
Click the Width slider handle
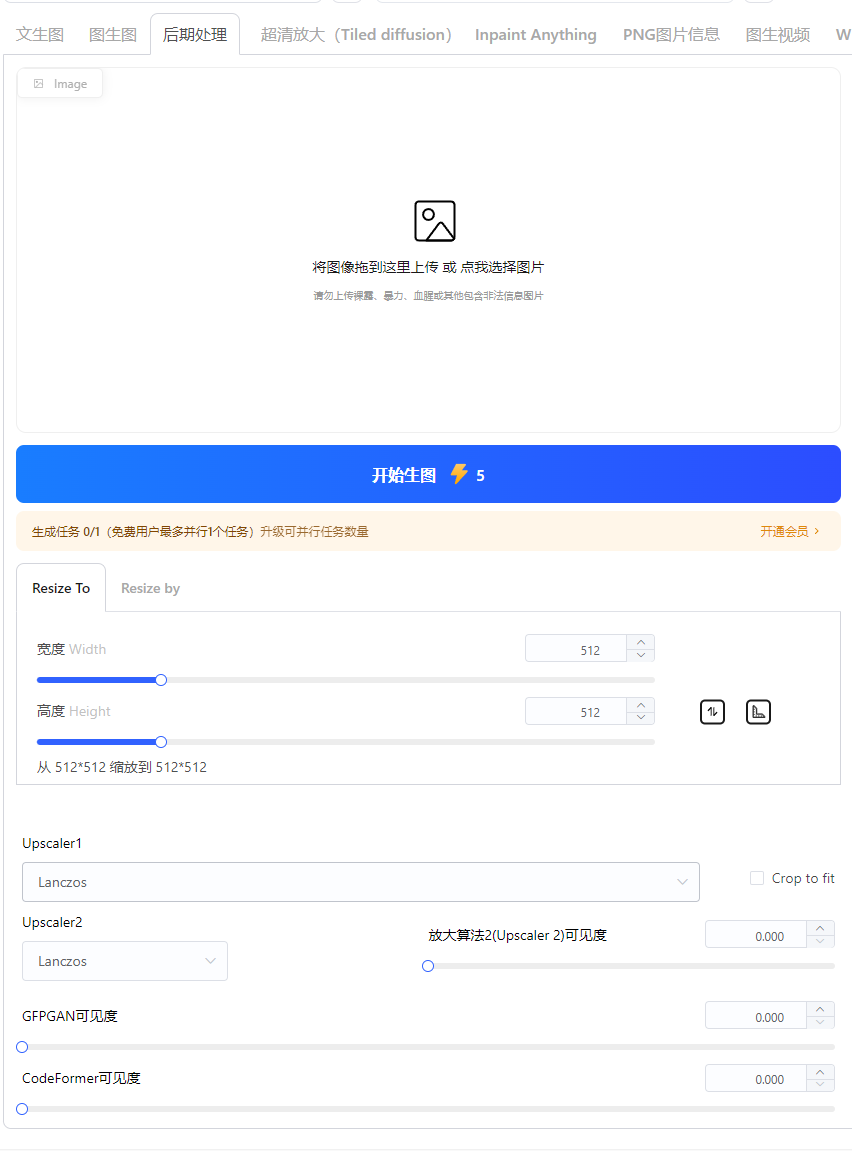coord(161,680)
